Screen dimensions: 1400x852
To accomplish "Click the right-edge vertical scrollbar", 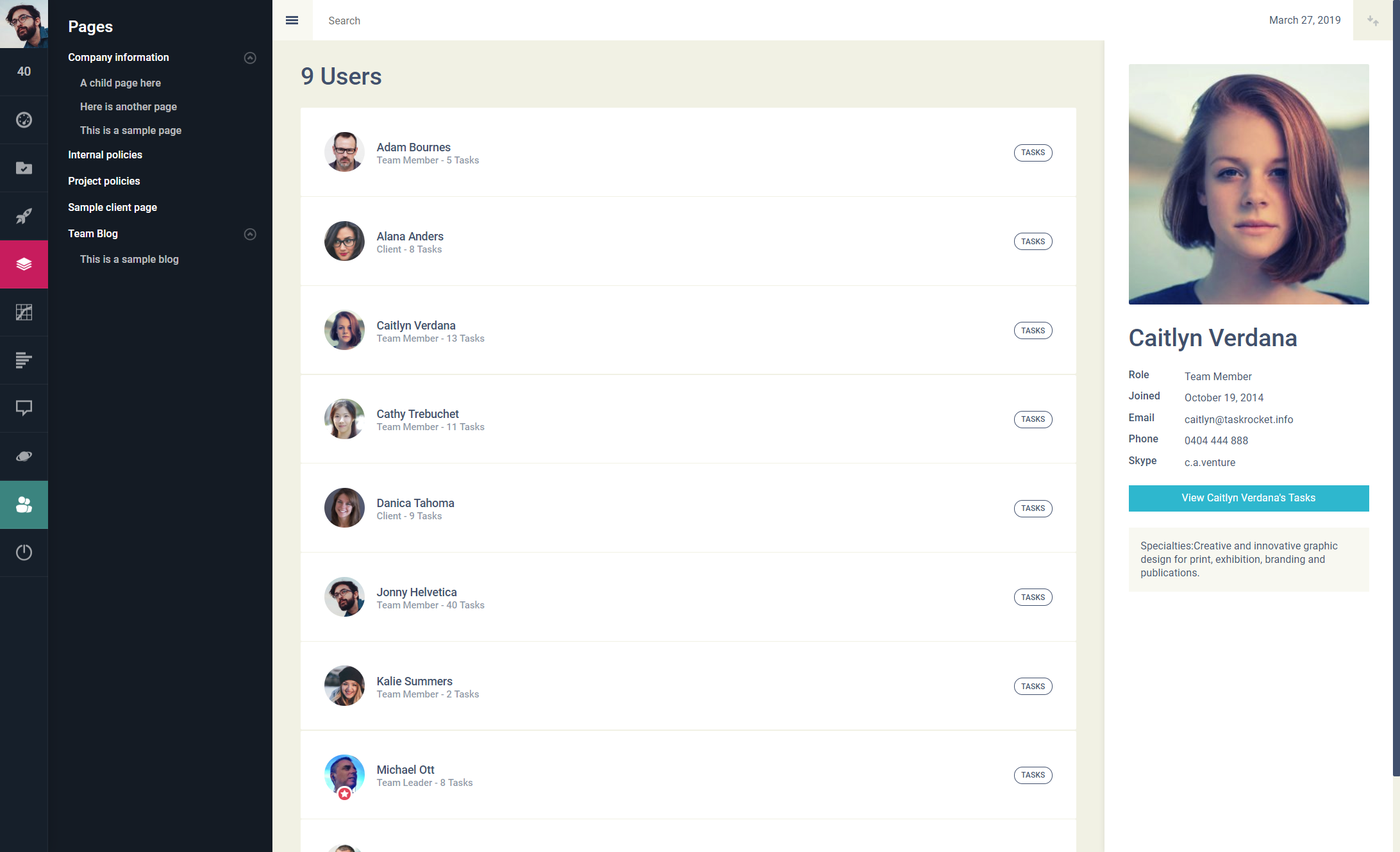I will pyautogui.click(x=1396, y=385).
